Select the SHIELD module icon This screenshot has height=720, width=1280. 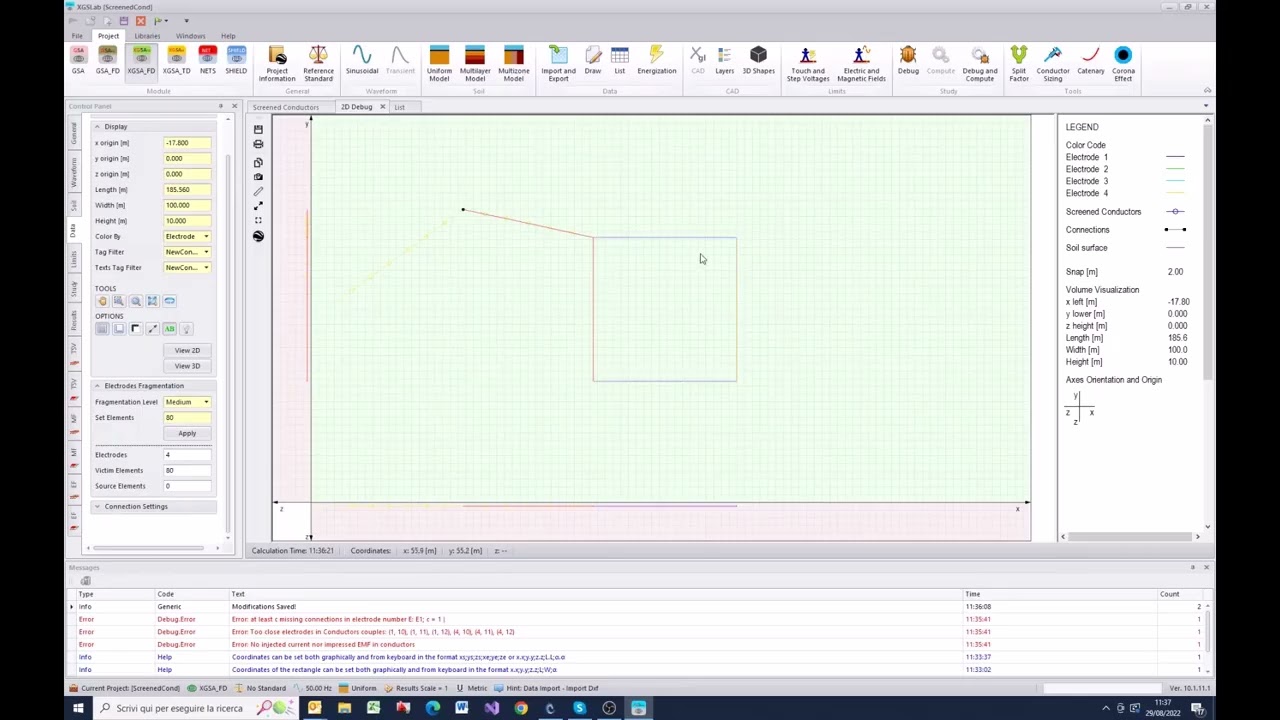236,60
